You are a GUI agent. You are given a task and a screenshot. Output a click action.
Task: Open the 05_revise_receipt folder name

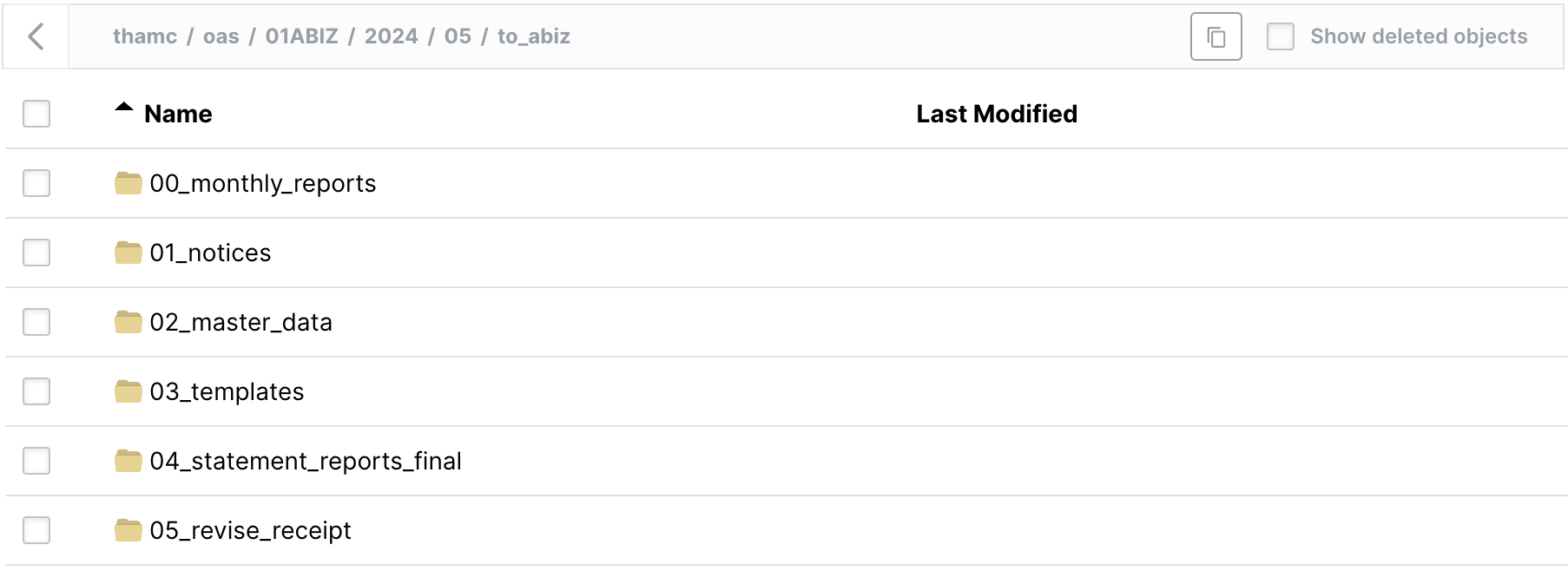pyautogui.click(x=250, y=530)
